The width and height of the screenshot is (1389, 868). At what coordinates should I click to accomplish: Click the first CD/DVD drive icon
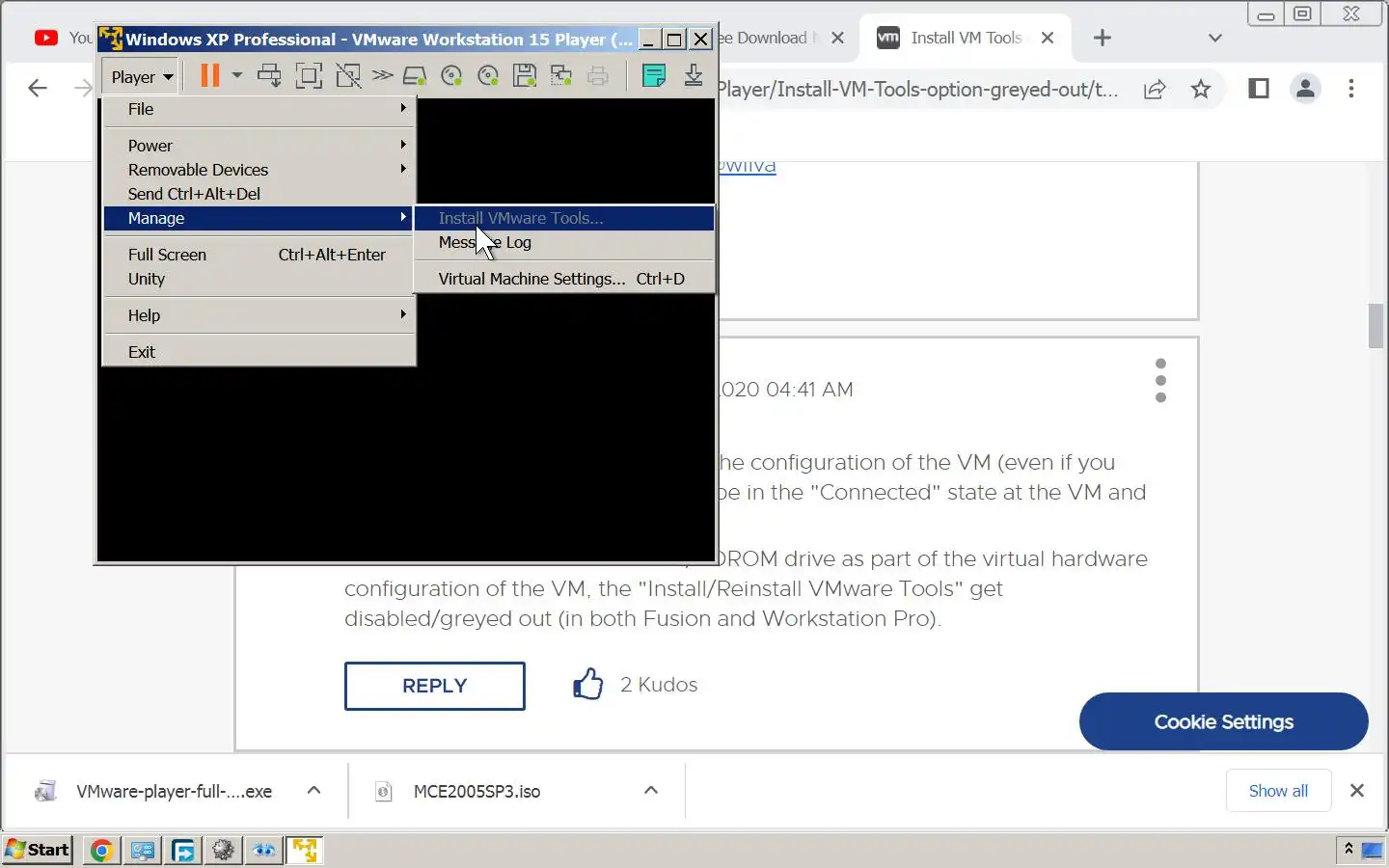pyautogui.click(x=451, y=75)
